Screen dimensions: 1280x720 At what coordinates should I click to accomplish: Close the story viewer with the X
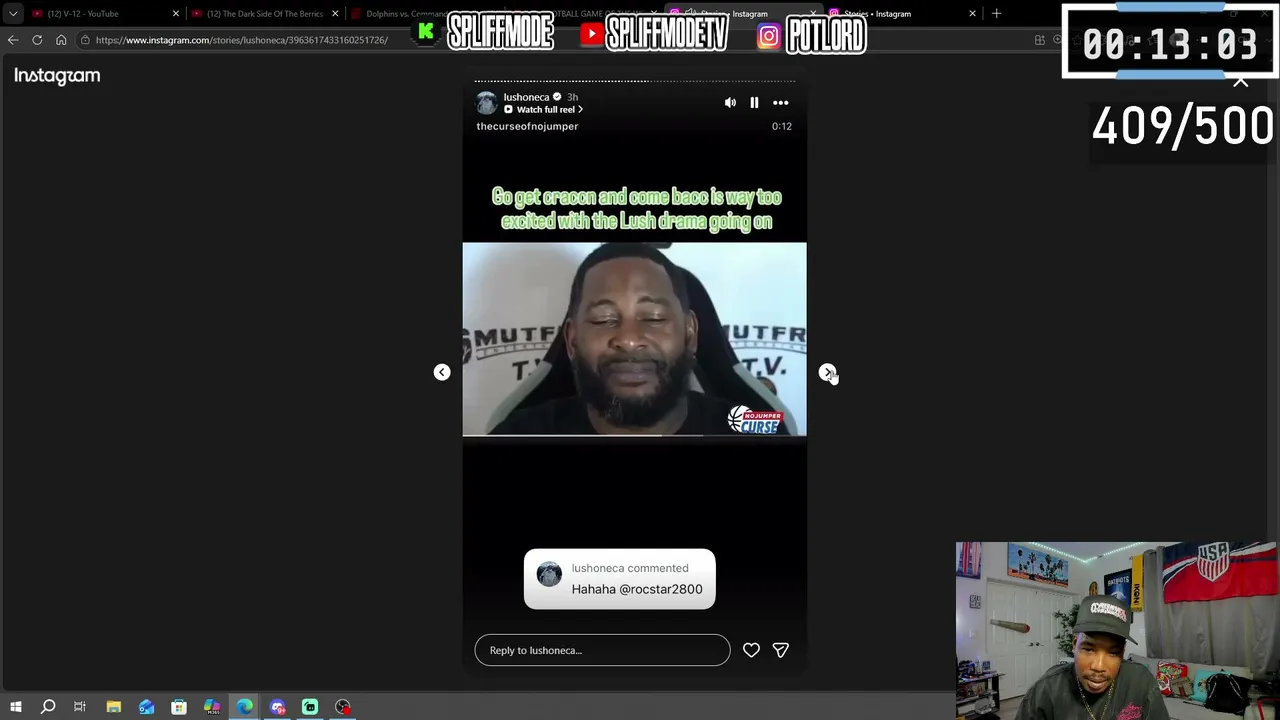tap(1241, 82)
